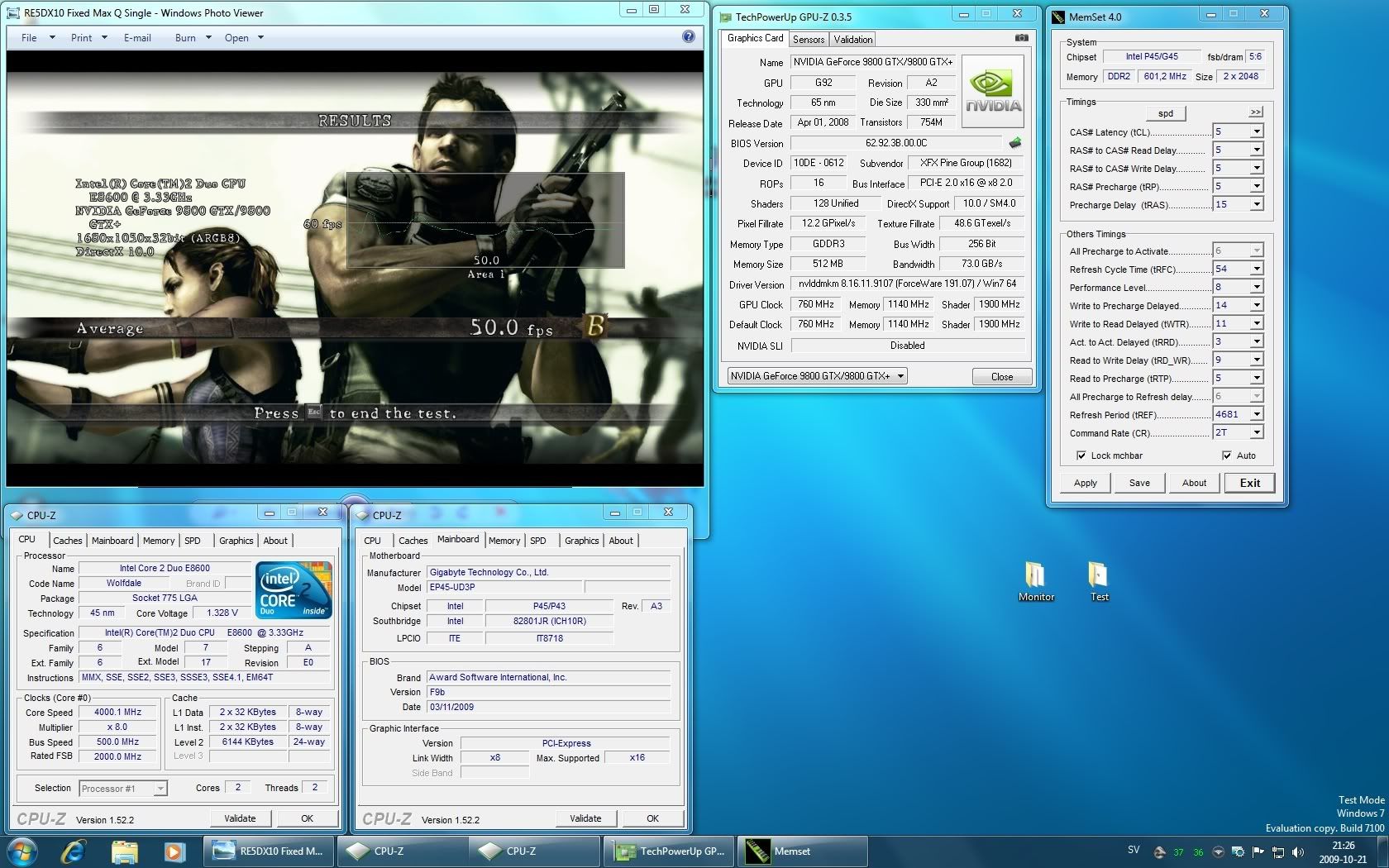Expand Precharge Delay (tRAS) dropdown
The width and height of the screenshot is (1389, 868).
1257,204
